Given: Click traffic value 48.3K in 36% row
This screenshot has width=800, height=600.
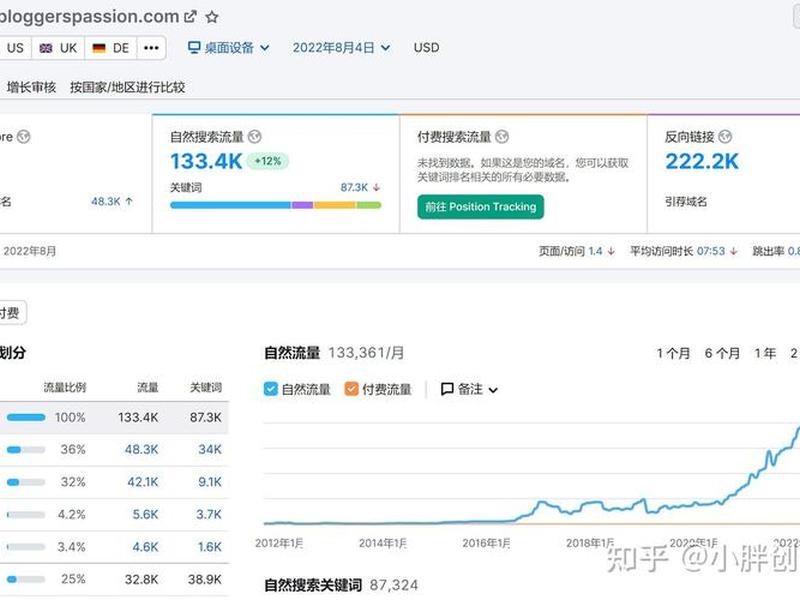Looking at the screenshot, I should tap(141, 449).
